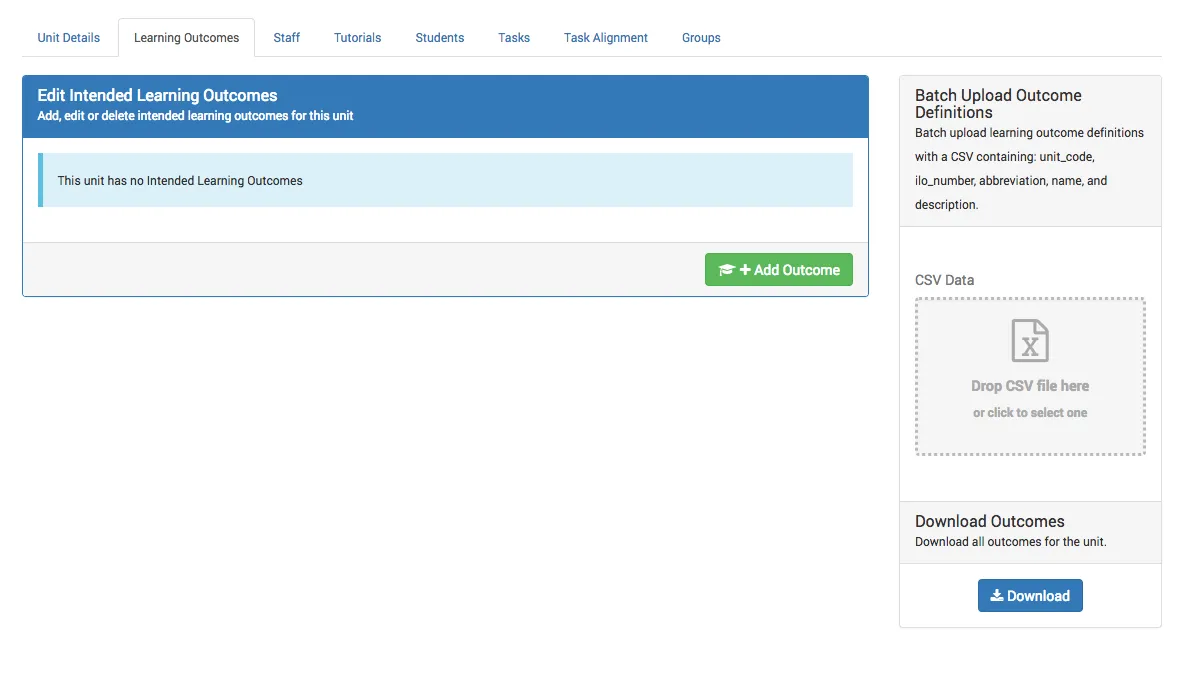Switch to the Learning Outcomes tab
1204x673 pixels.
(x=186, y=37)
